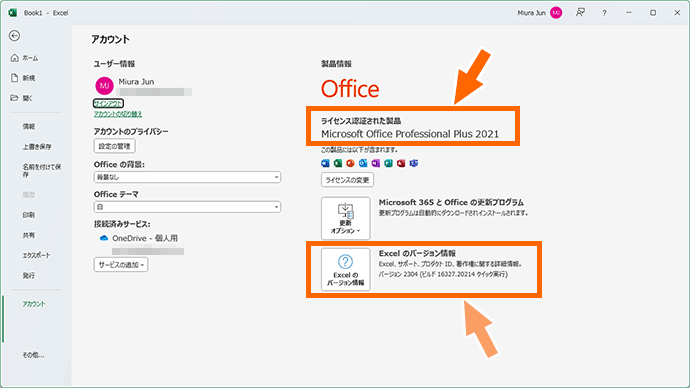This screenshot has height=388, width=690.
Task: Click アカウントの切り替え (Switch account) link
Action: (118, 114)
